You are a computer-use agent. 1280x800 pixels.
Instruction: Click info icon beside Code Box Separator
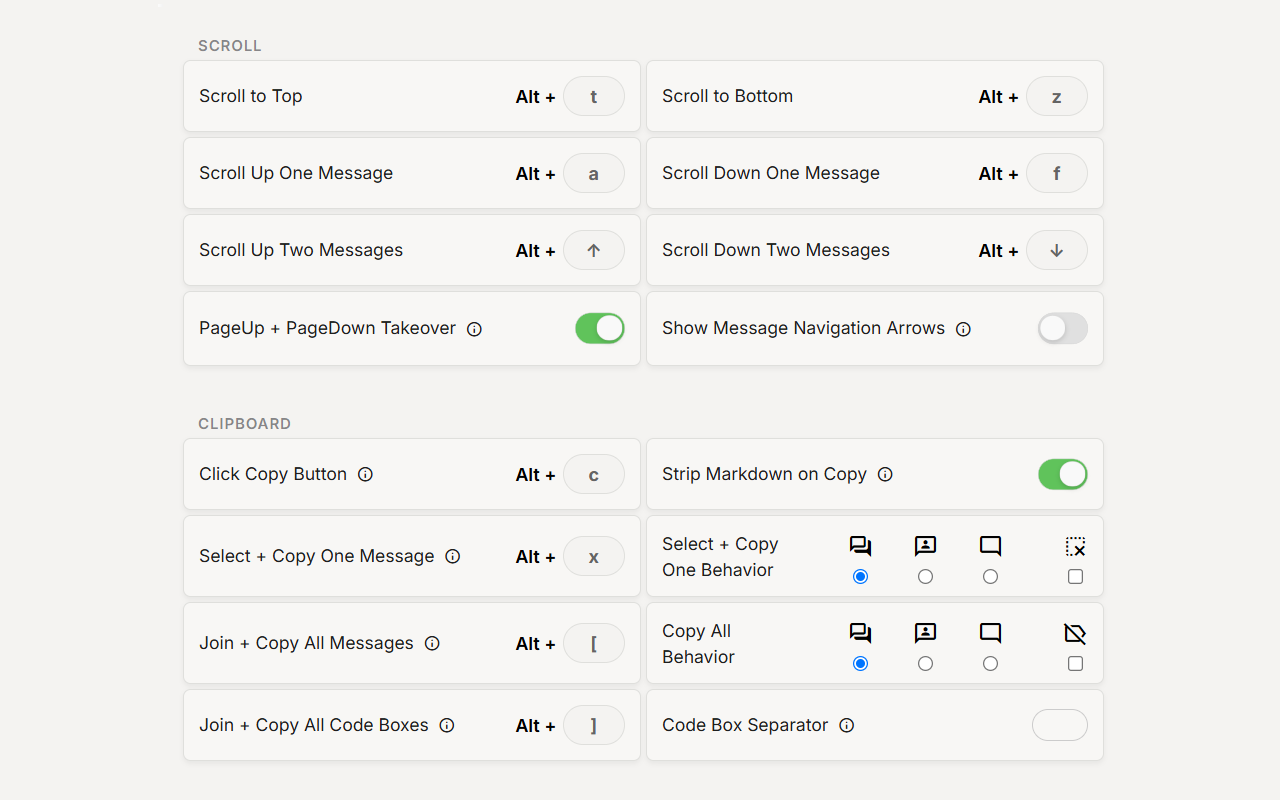coord(847,726)
